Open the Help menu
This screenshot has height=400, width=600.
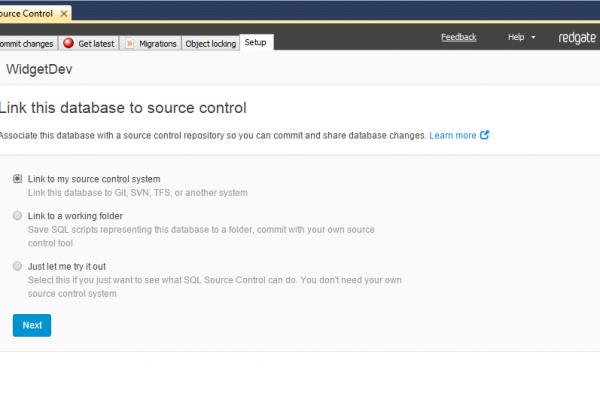click(521, 37)
